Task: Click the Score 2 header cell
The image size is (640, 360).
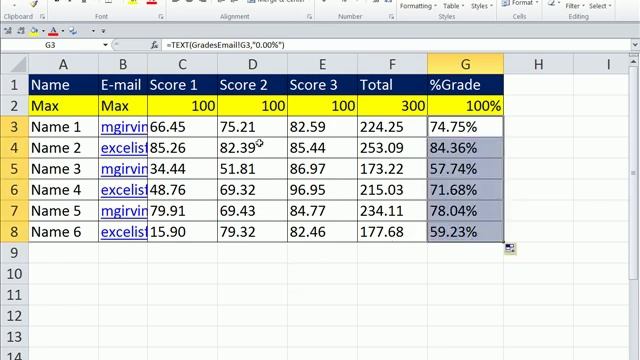Action: pos(252,85)
